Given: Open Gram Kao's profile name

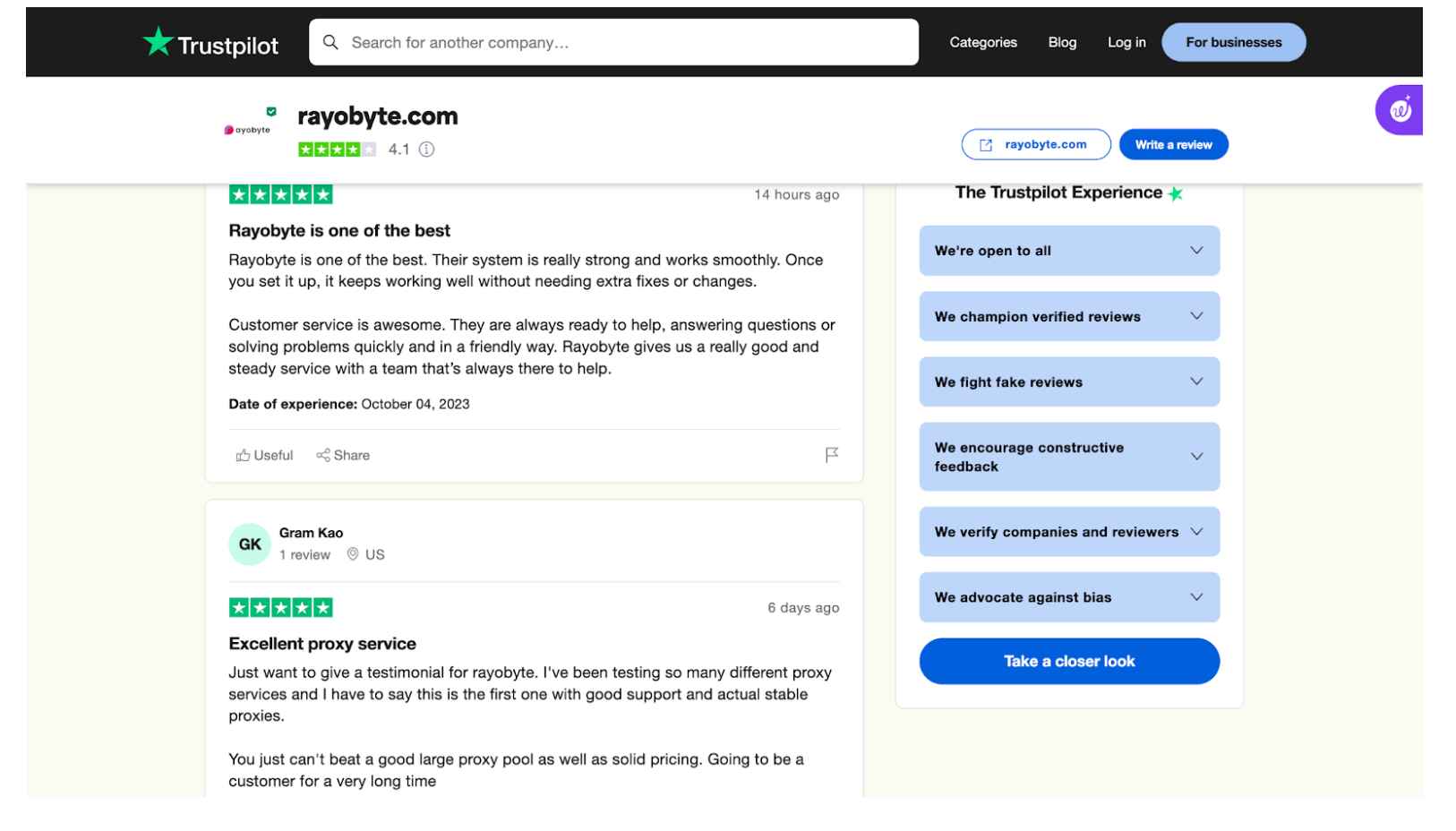Looking at the screenshot, I should pos(311,533).
